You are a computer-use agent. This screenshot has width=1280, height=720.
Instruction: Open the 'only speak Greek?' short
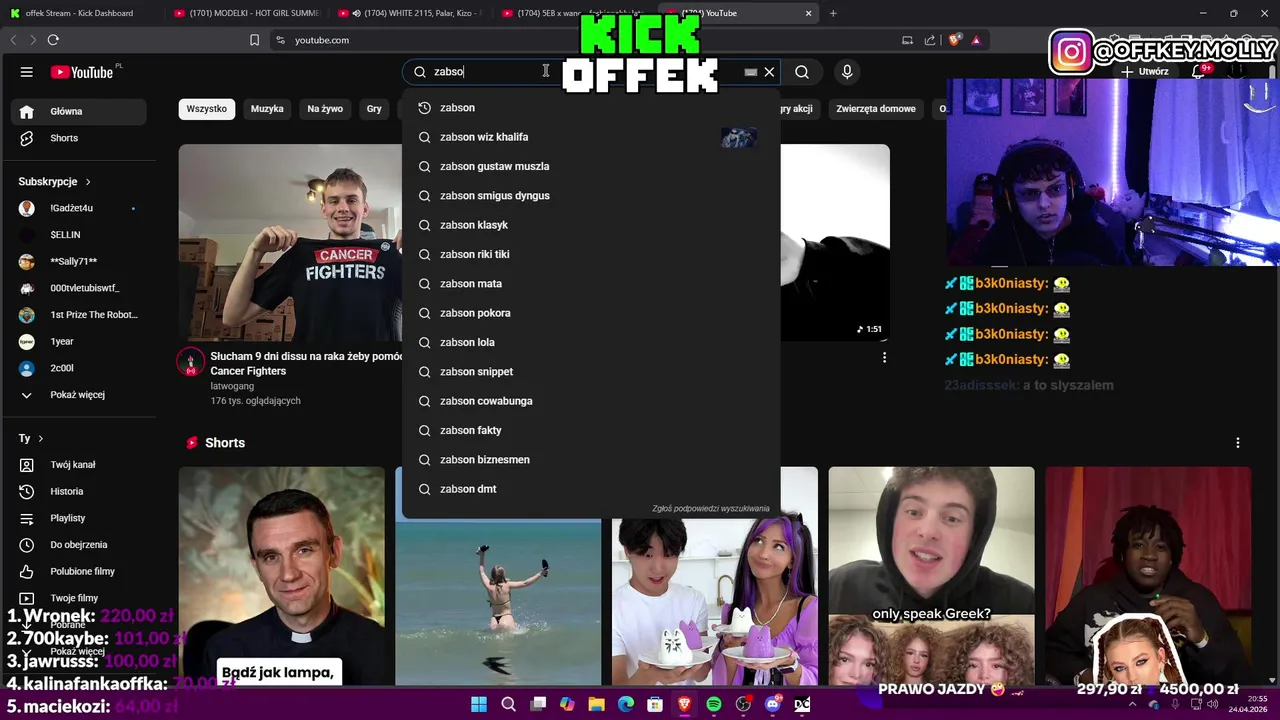pos(931,576)
